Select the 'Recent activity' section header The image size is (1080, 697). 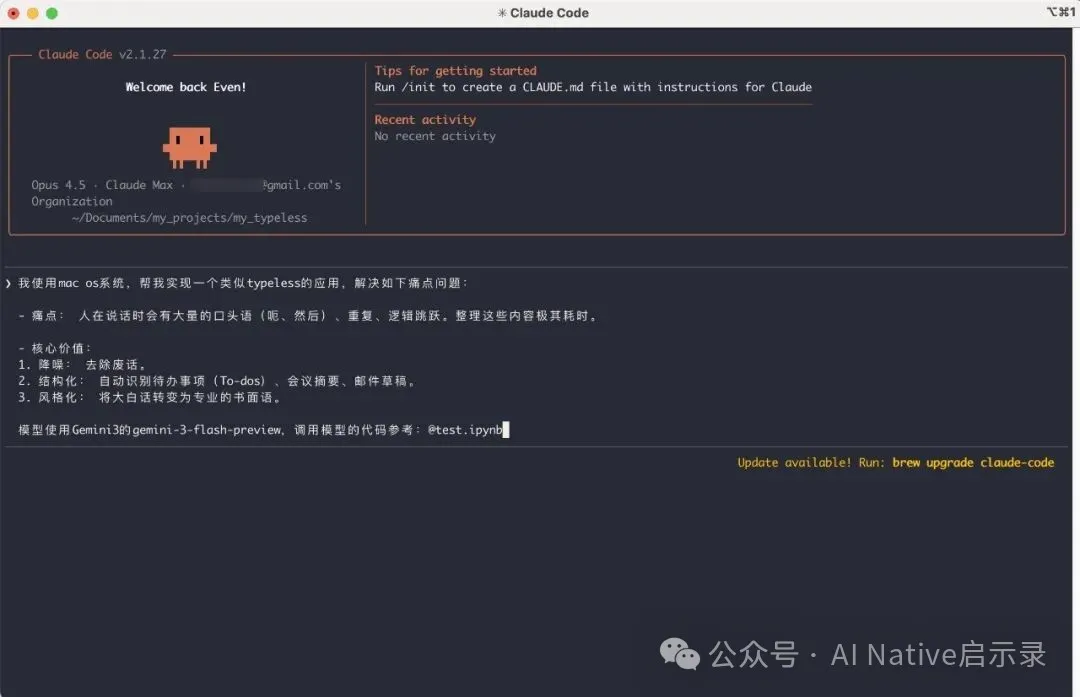tap(425, 119)
